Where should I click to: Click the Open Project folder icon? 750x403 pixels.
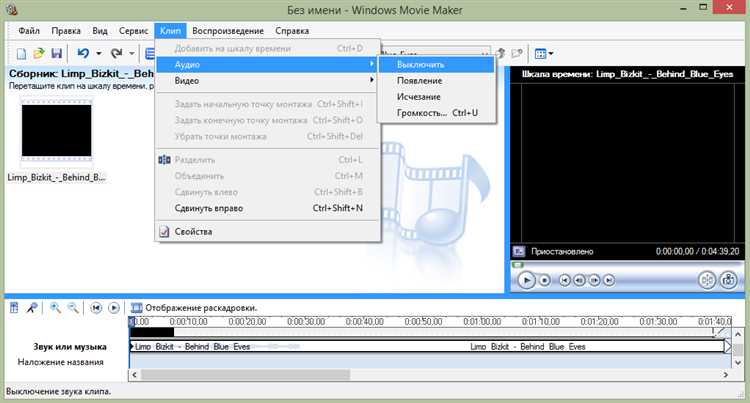coord(39,54)
